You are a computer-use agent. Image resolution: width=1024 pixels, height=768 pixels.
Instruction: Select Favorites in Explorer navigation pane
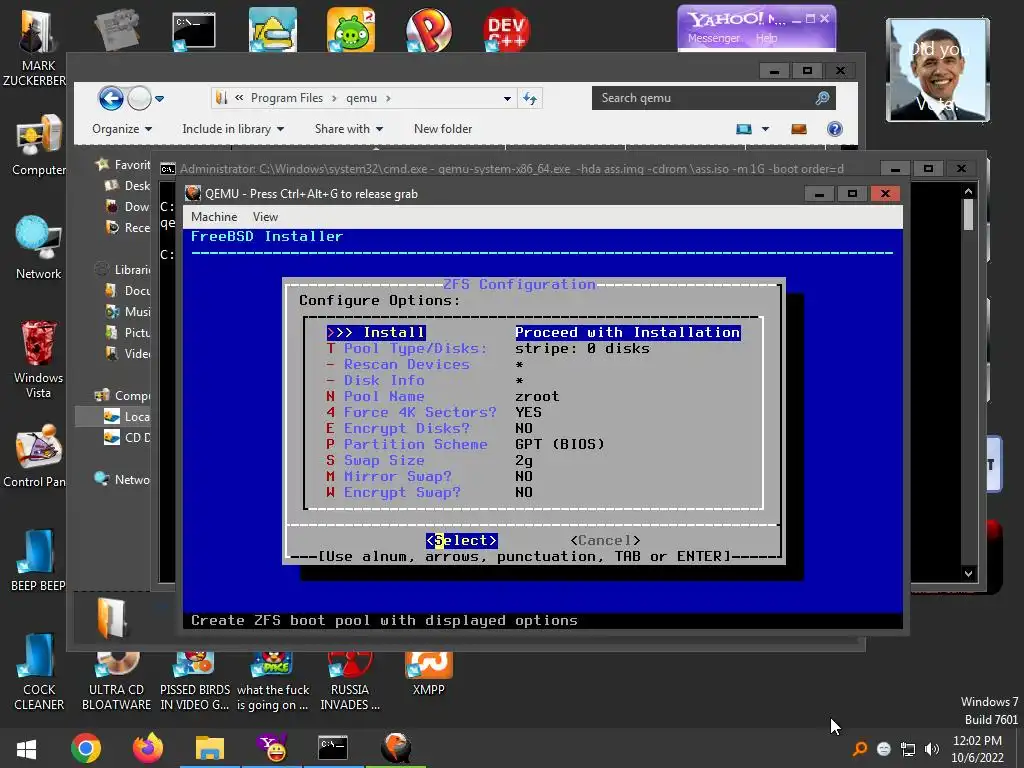point(123,165)
